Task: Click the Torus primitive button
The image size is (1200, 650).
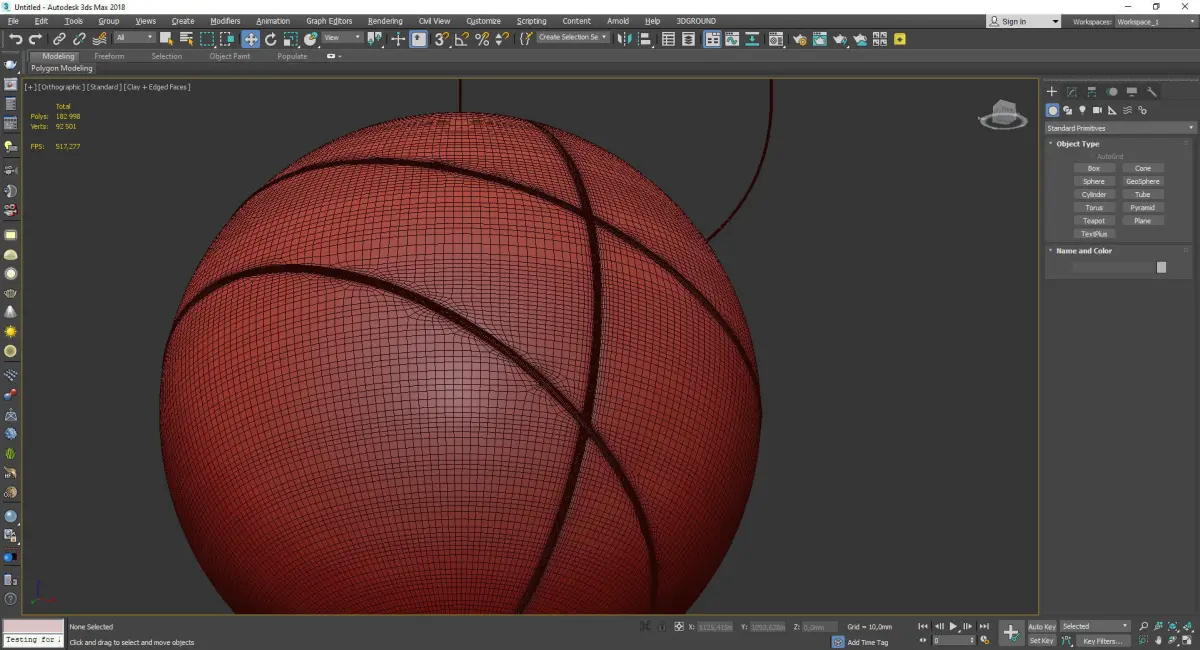Action: [x=1094, y=208]
